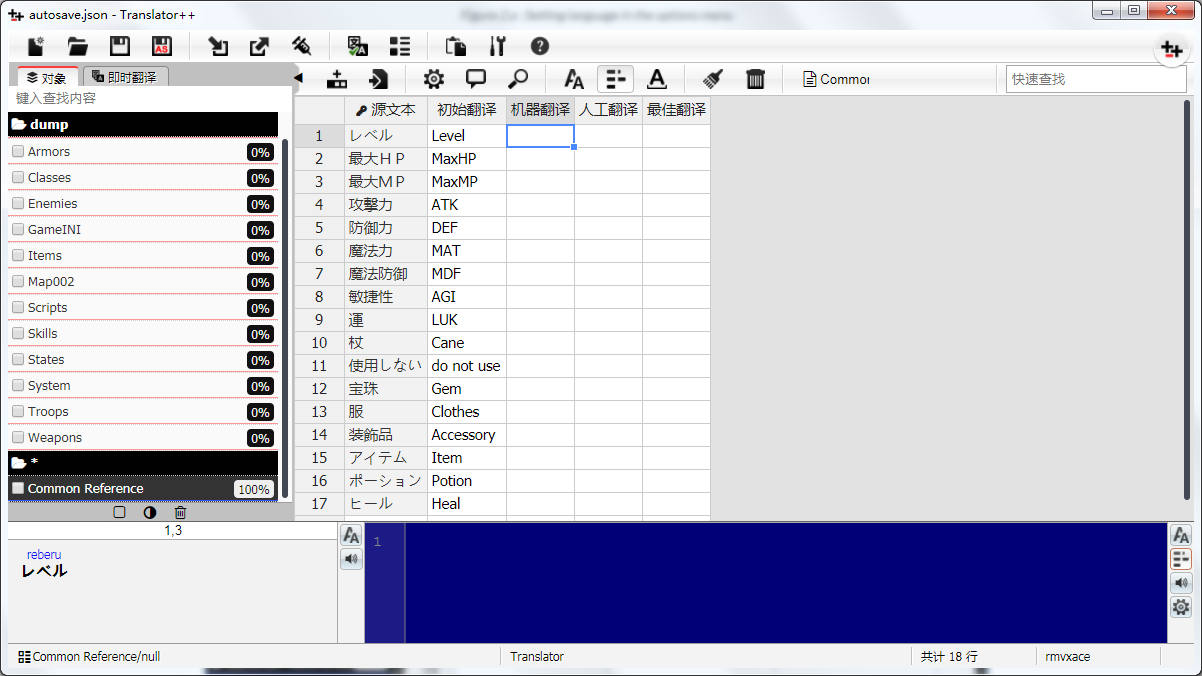This screenshot has height=676, width=1202.
Task: Click the red Save As icon
Action: point(161,46)
